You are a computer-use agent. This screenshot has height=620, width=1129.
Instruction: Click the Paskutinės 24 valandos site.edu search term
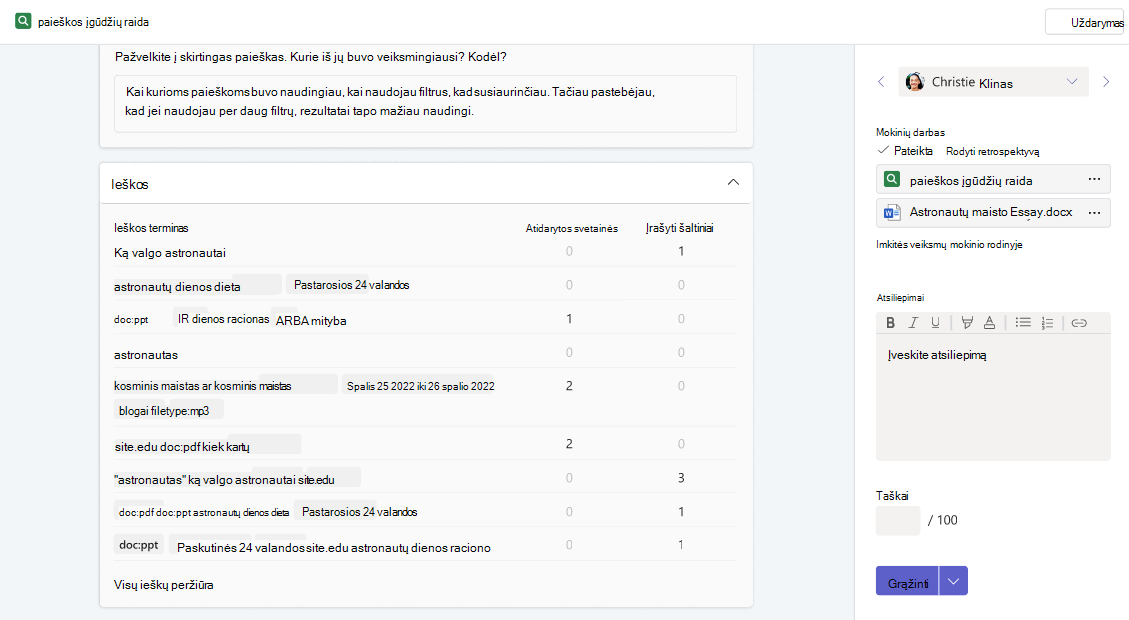pos(333,548)
